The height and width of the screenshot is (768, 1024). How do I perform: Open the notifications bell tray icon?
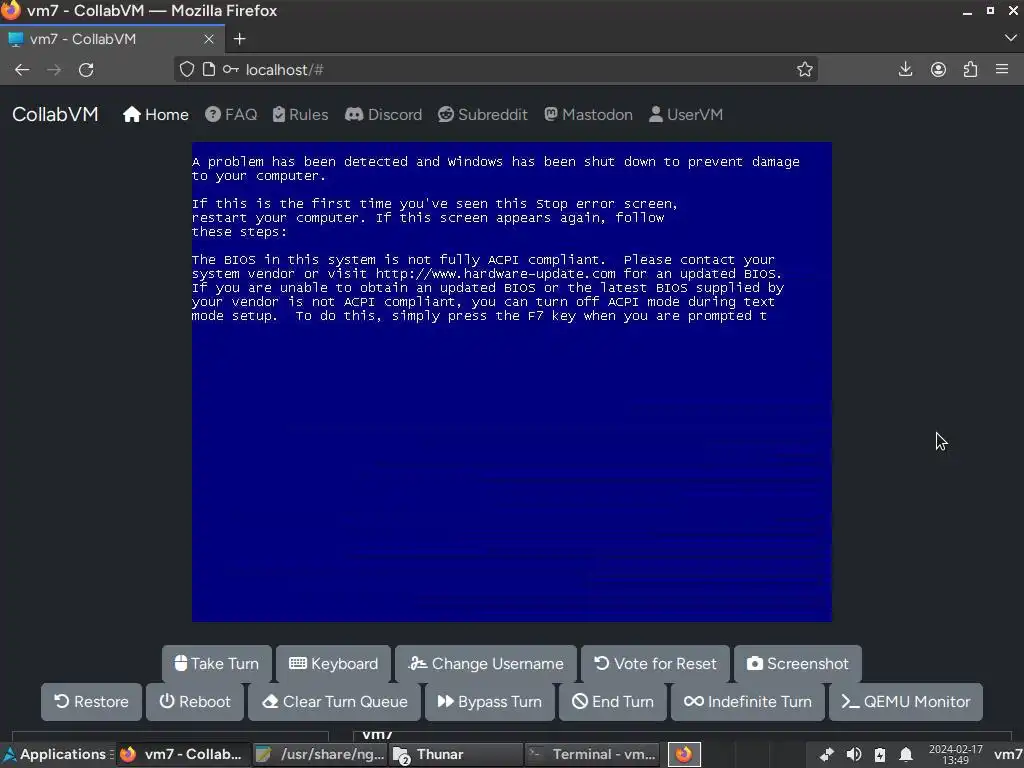coord(906,754)
